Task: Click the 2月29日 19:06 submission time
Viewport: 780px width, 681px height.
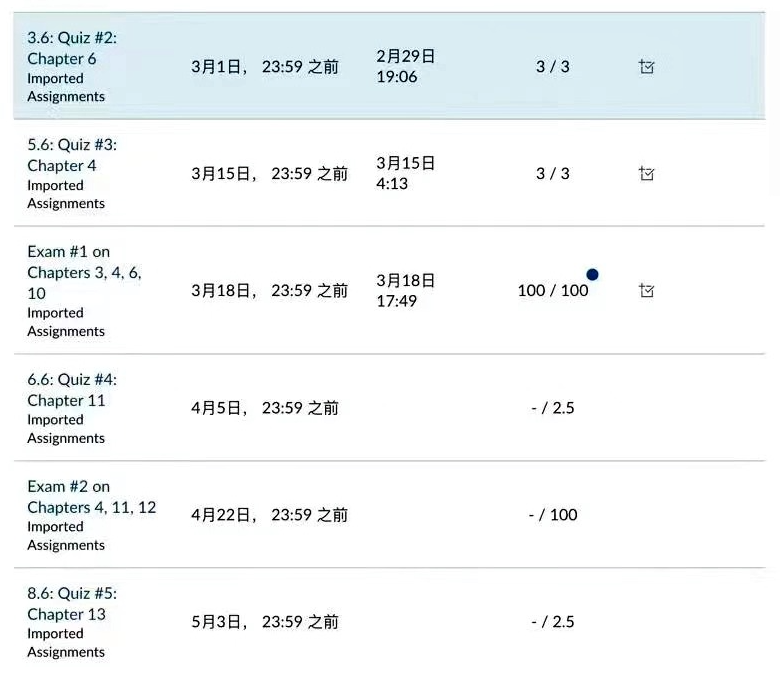Action: pos(405,66)
